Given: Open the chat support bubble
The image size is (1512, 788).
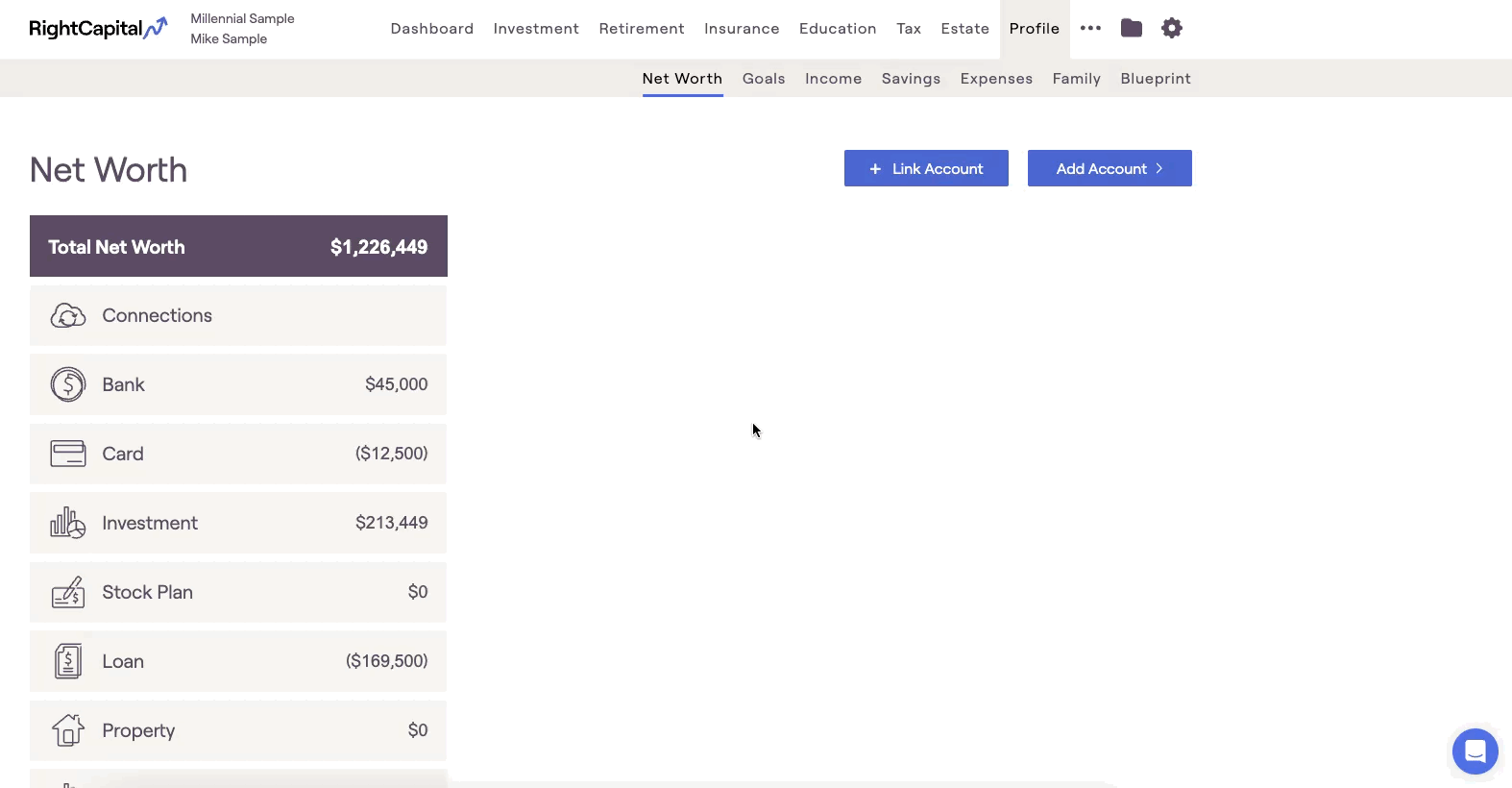Looking at the screenshot, I should pyautogui.click(x=1475, y=751).
